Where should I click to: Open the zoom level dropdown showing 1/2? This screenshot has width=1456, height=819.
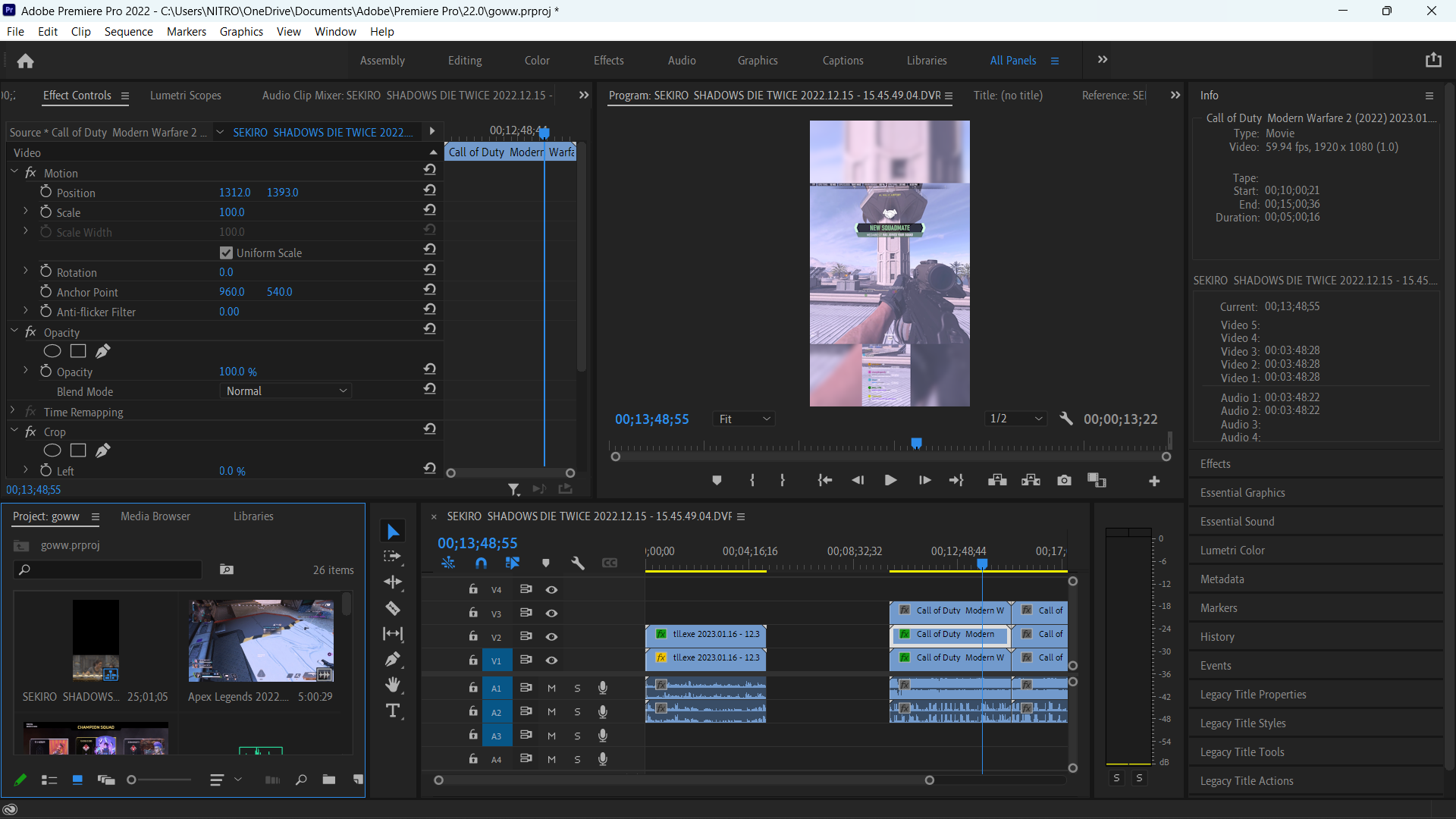(1016, 418)
